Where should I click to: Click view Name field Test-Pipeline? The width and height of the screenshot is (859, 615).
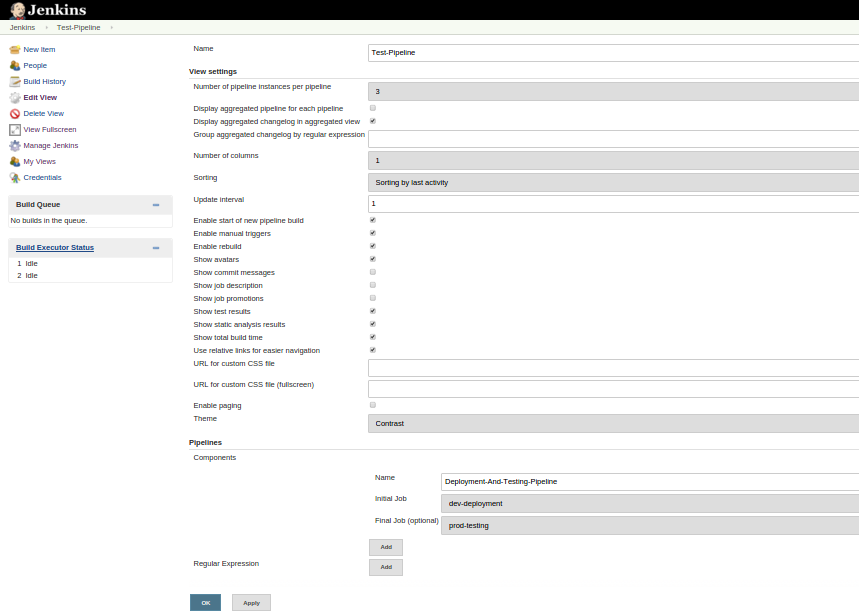click(x=614, y=53)
